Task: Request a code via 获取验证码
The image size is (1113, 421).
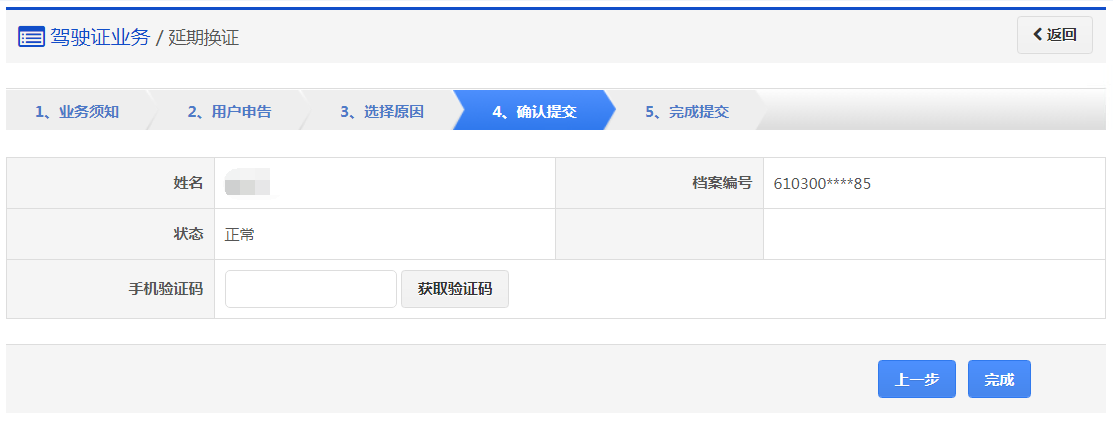Action: (455, 289)
